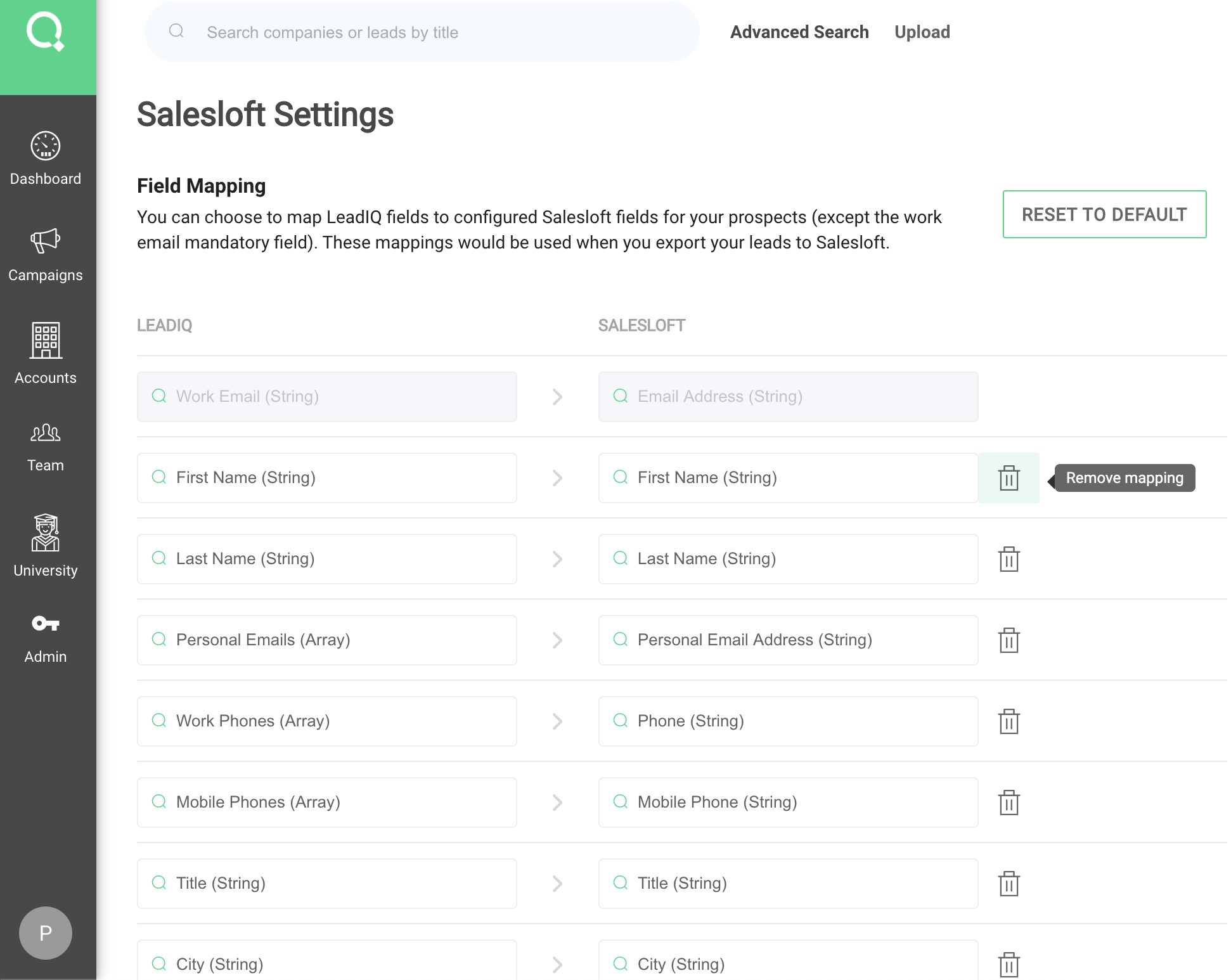
Task: Click trash icon for Personal Email mapping
Action: (1009, 640)
